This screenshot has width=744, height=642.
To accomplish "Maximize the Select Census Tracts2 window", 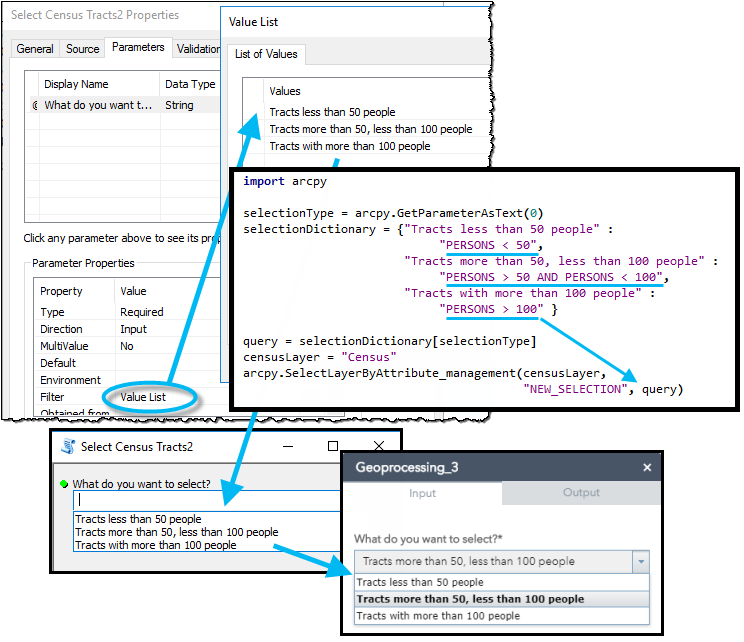I will (333, 447).
